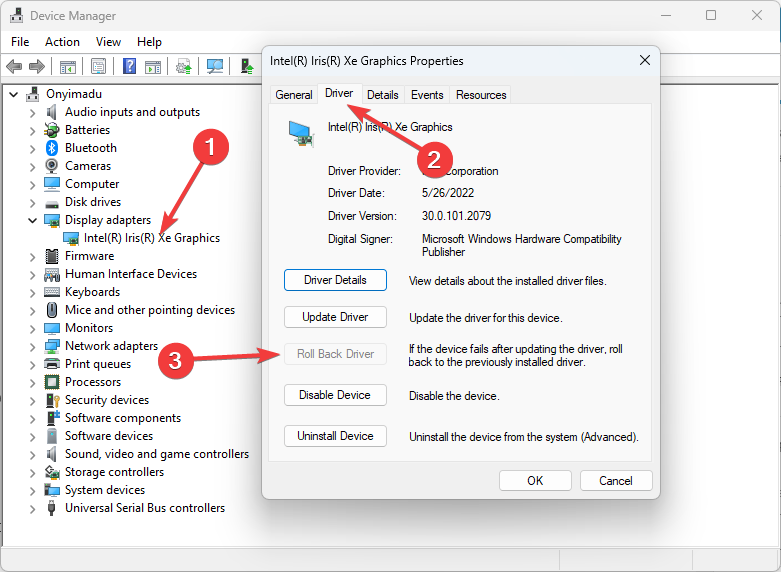Click the Digital Signer publisher text
The width and height of the screenshot is (781, 572).
(521, 245)
